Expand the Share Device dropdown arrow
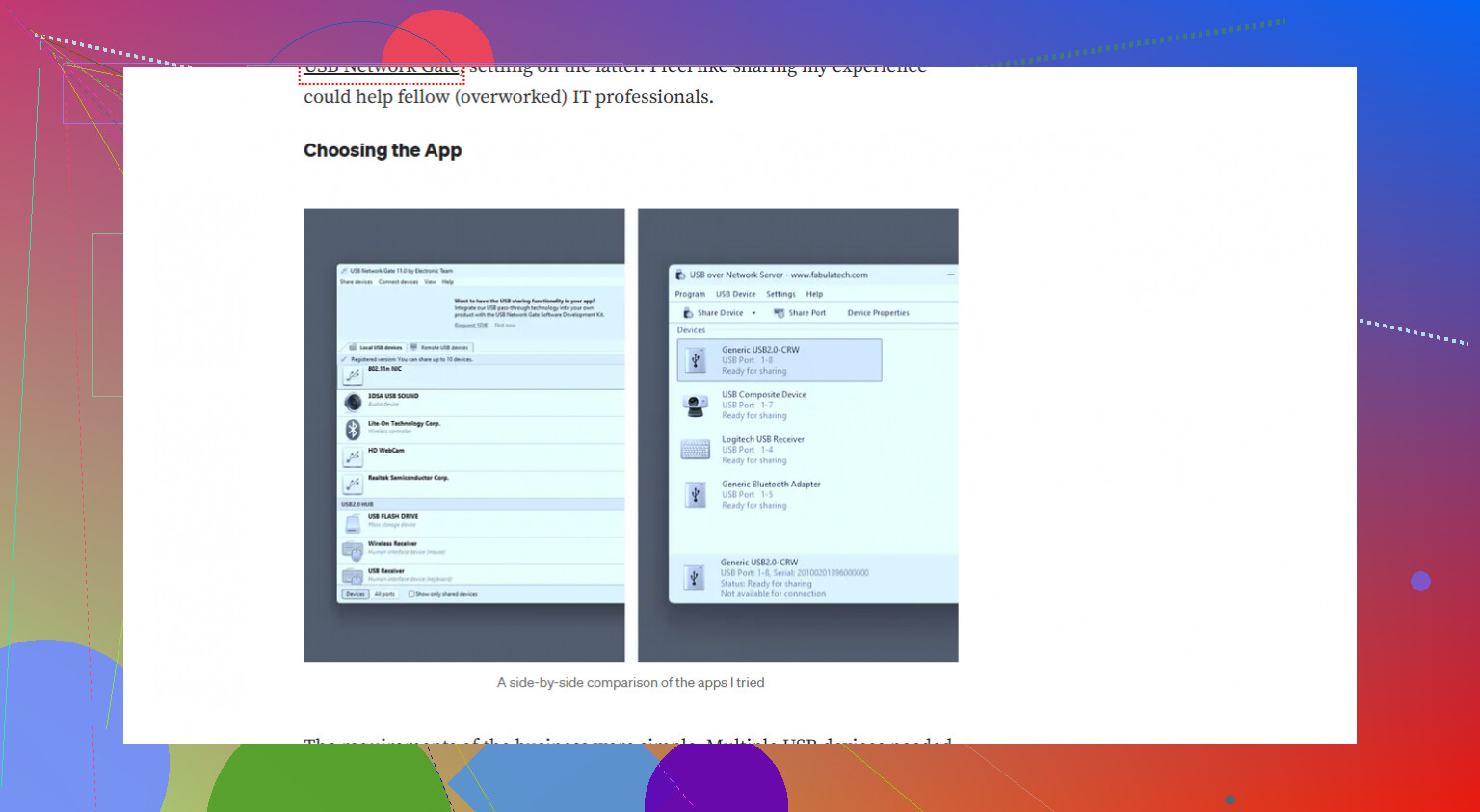 753,313
